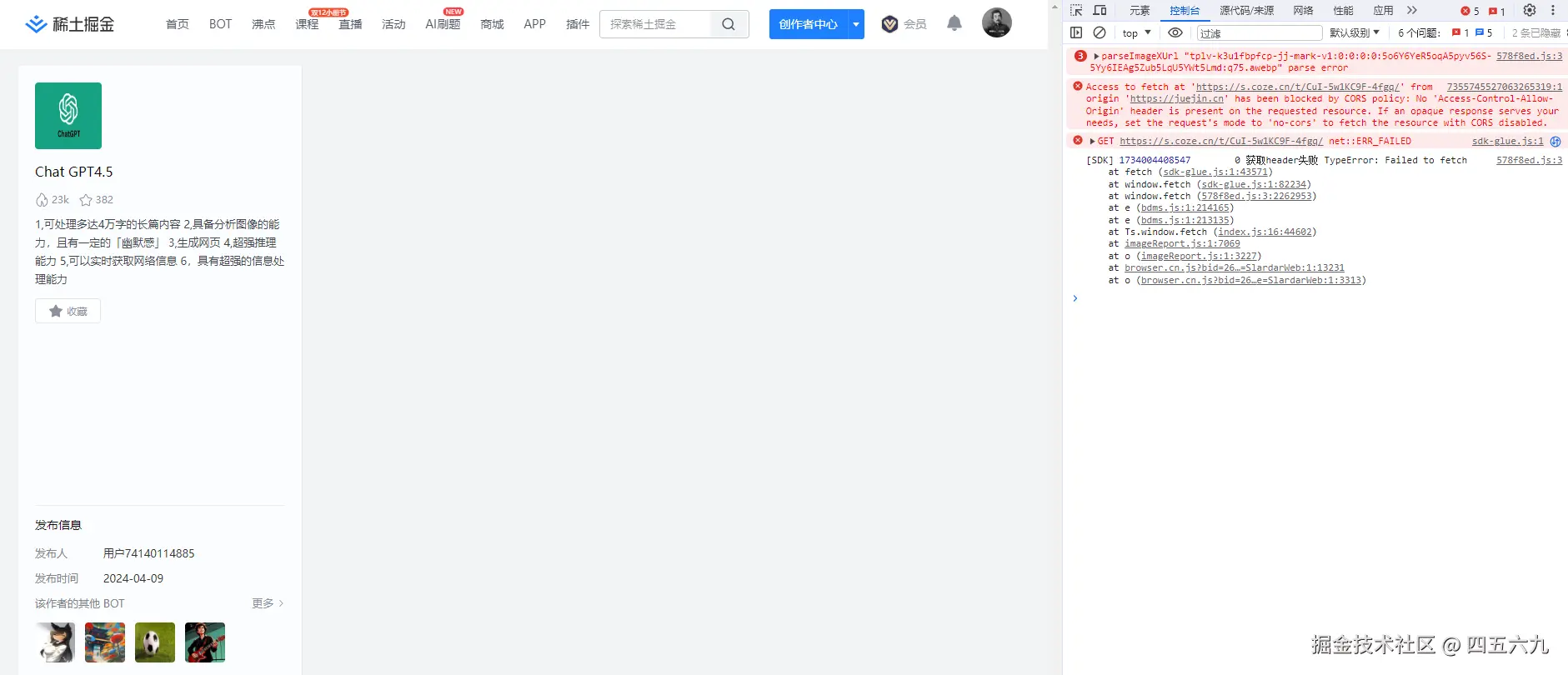1568x675 pixels.
Task: Toggle the console sidebar panel
Action: (1076, 33)
